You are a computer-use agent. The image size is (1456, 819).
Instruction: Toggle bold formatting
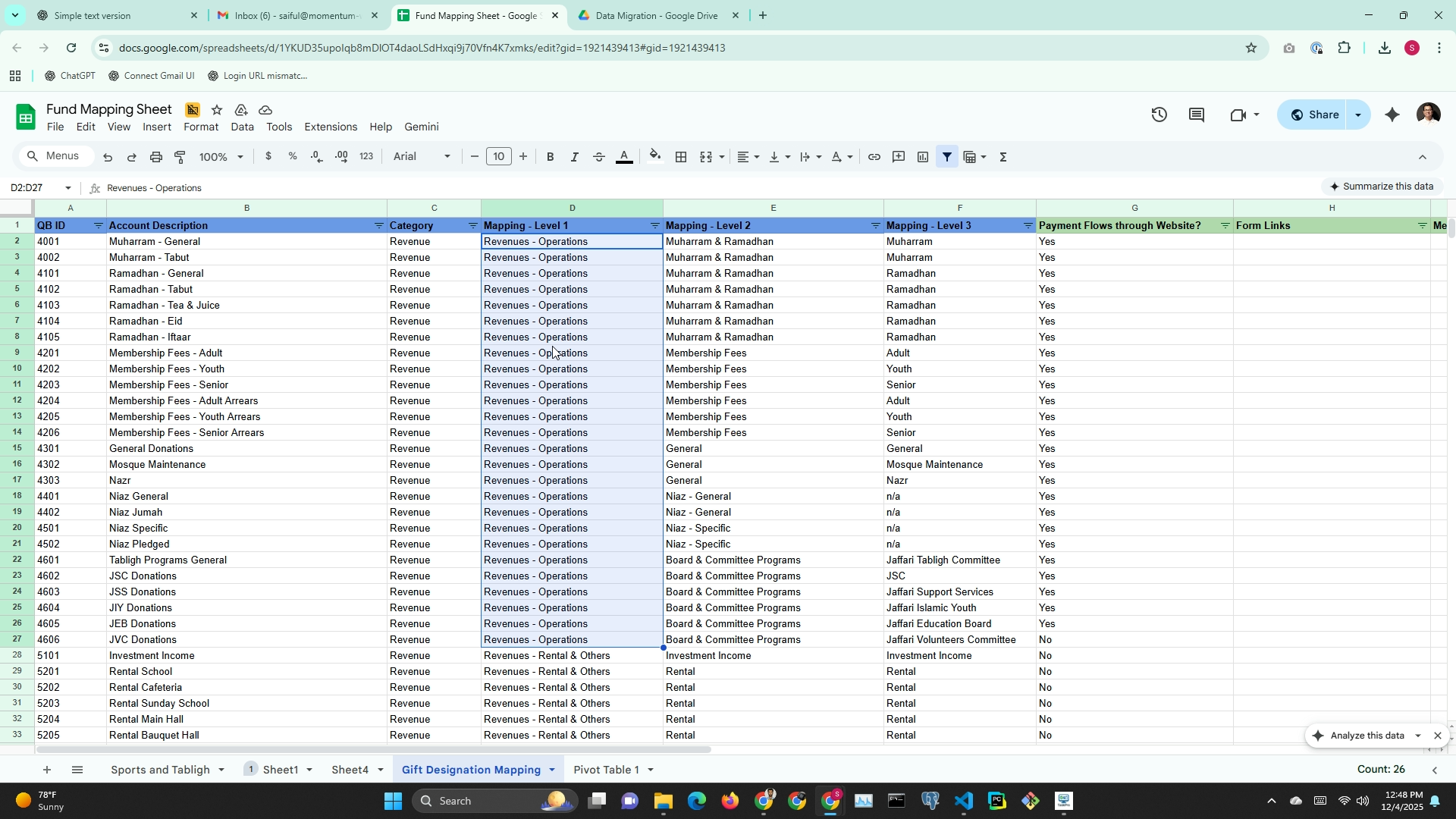coord(550,157)
